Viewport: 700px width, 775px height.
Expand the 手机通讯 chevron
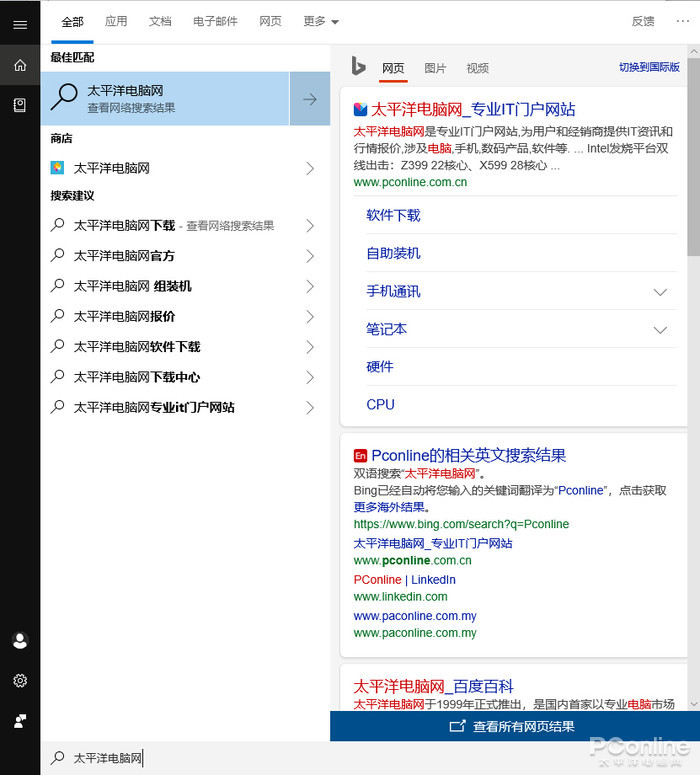point(660,292)
